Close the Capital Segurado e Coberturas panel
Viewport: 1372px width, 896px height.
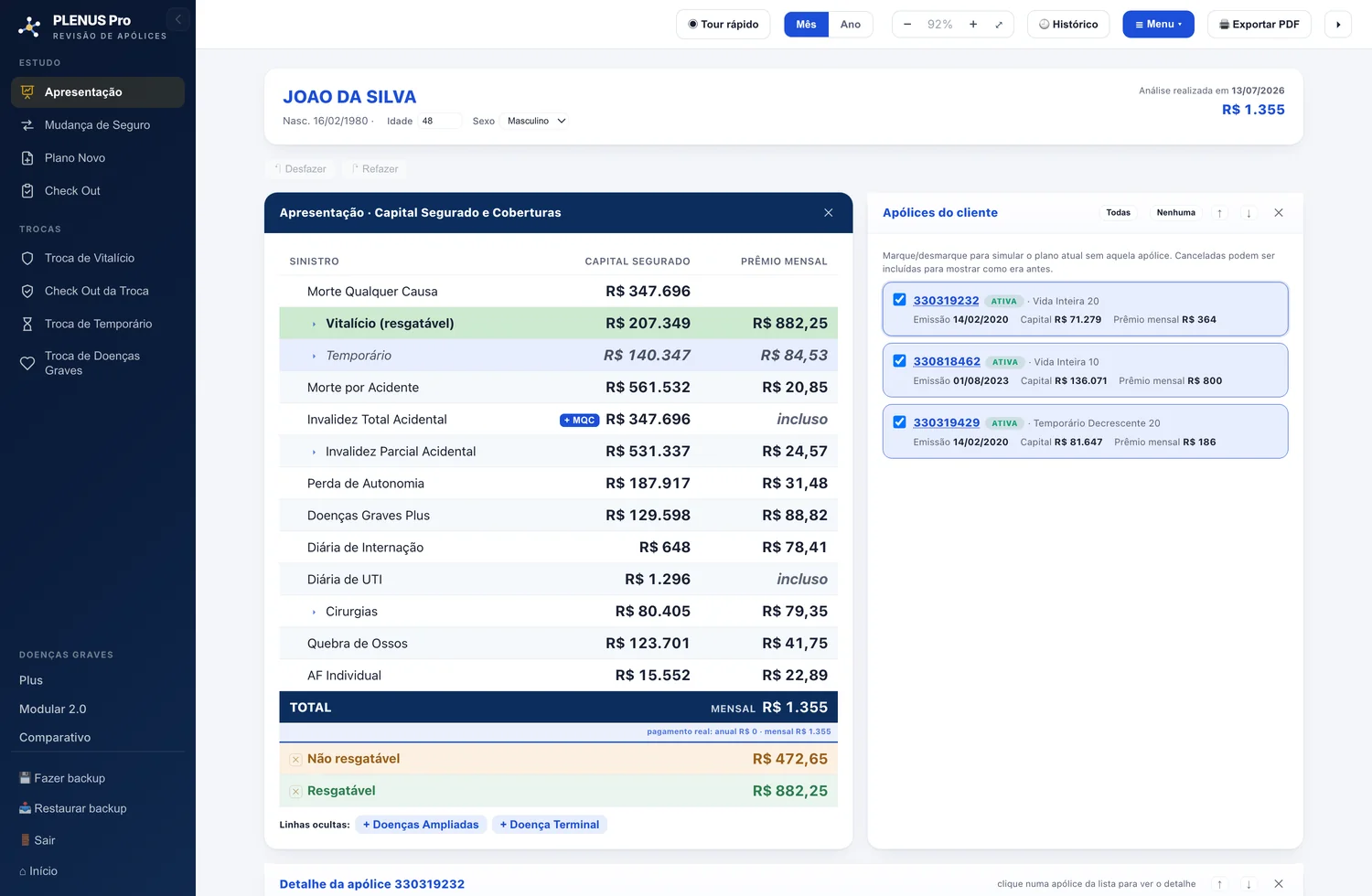[x=829, y=213]
